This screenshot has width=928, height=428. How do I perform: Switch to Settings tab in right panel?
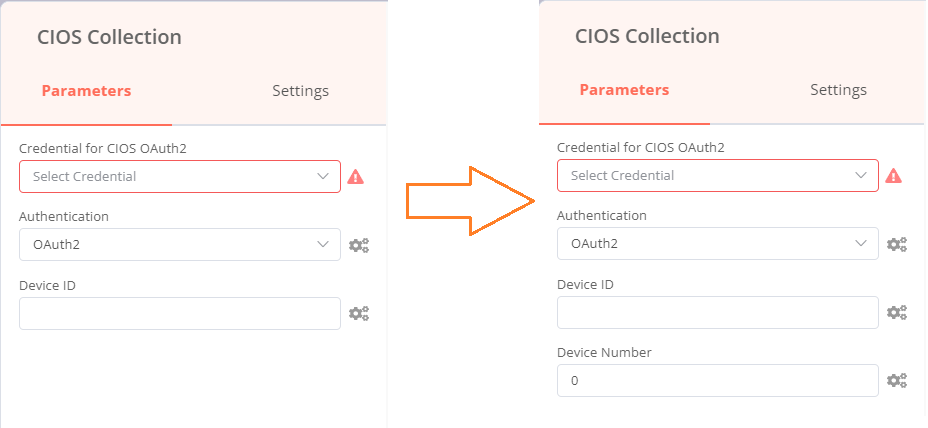(839, 90)
